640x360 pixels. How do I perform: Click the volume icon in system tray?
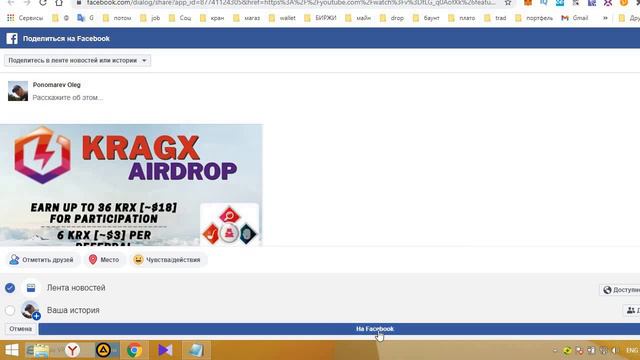(615, 350)
